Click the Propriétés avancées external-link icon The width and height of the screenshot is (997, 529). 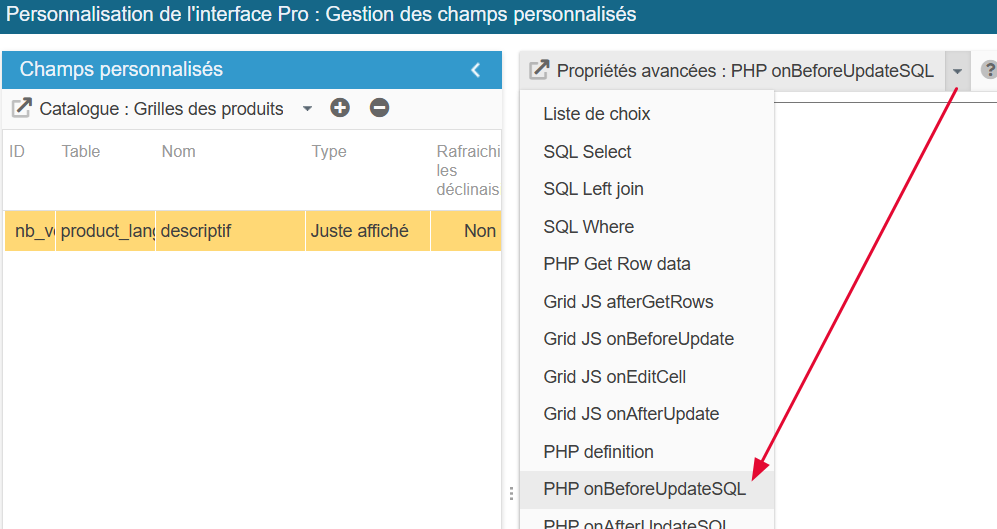539,70
